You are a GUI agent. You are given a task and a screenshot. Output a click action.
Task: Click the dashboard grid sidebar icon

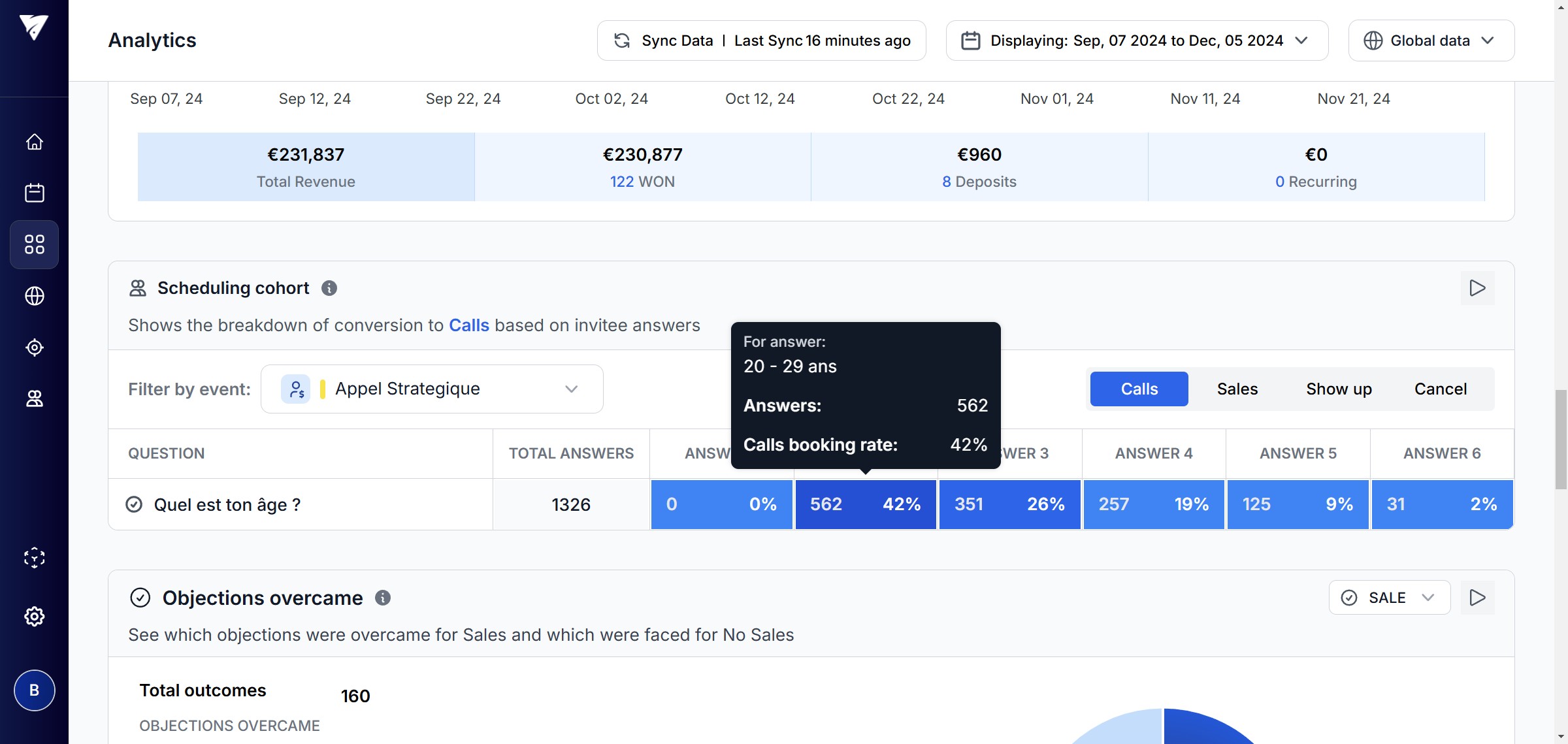(x=34, y=244)
